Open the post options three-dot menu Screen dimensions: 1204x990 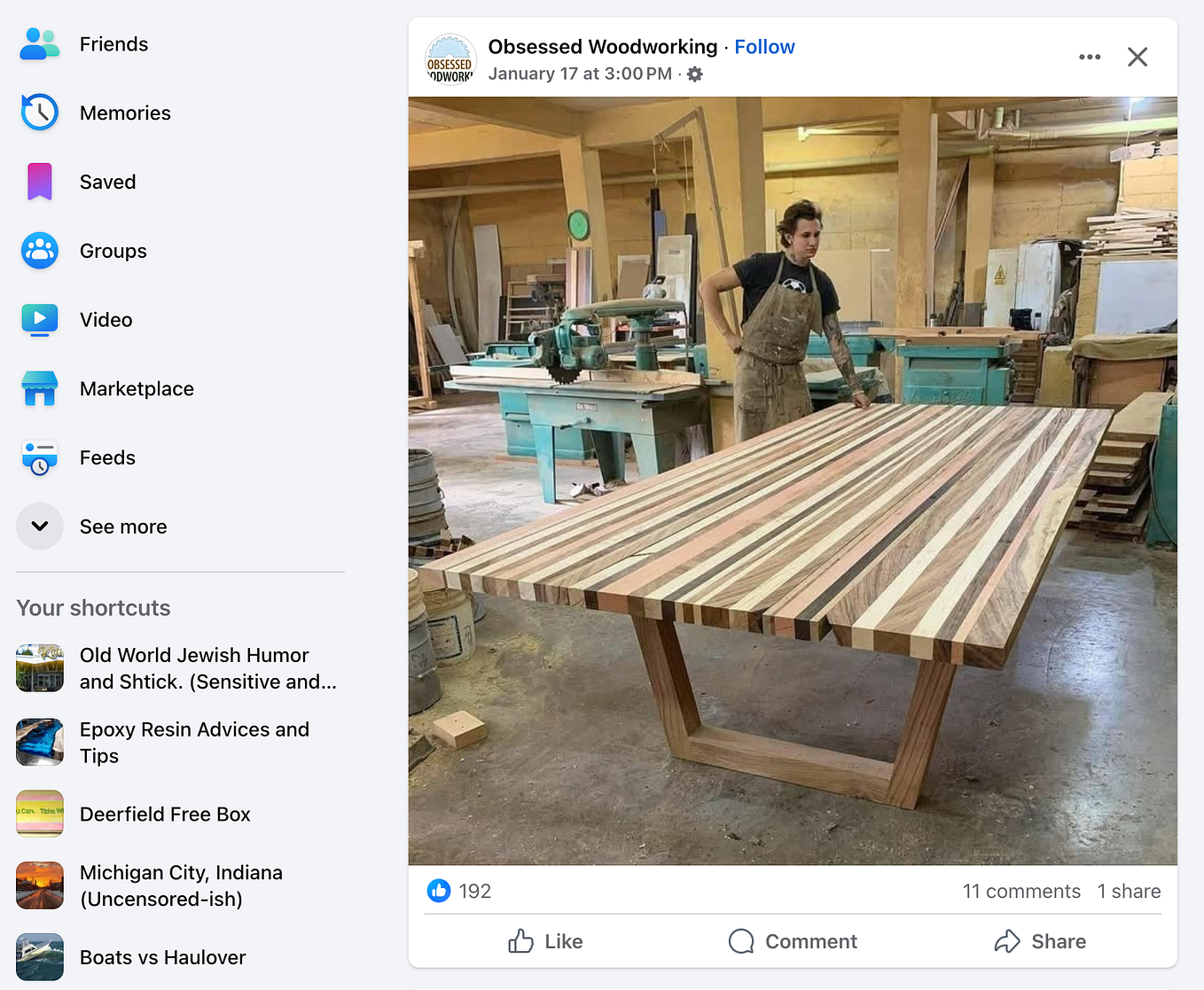coord(1090,57)
